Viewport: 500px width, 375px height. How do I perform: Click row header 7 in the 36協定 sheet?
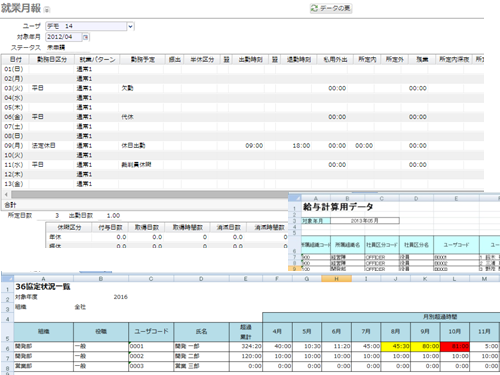pos(7,357)
